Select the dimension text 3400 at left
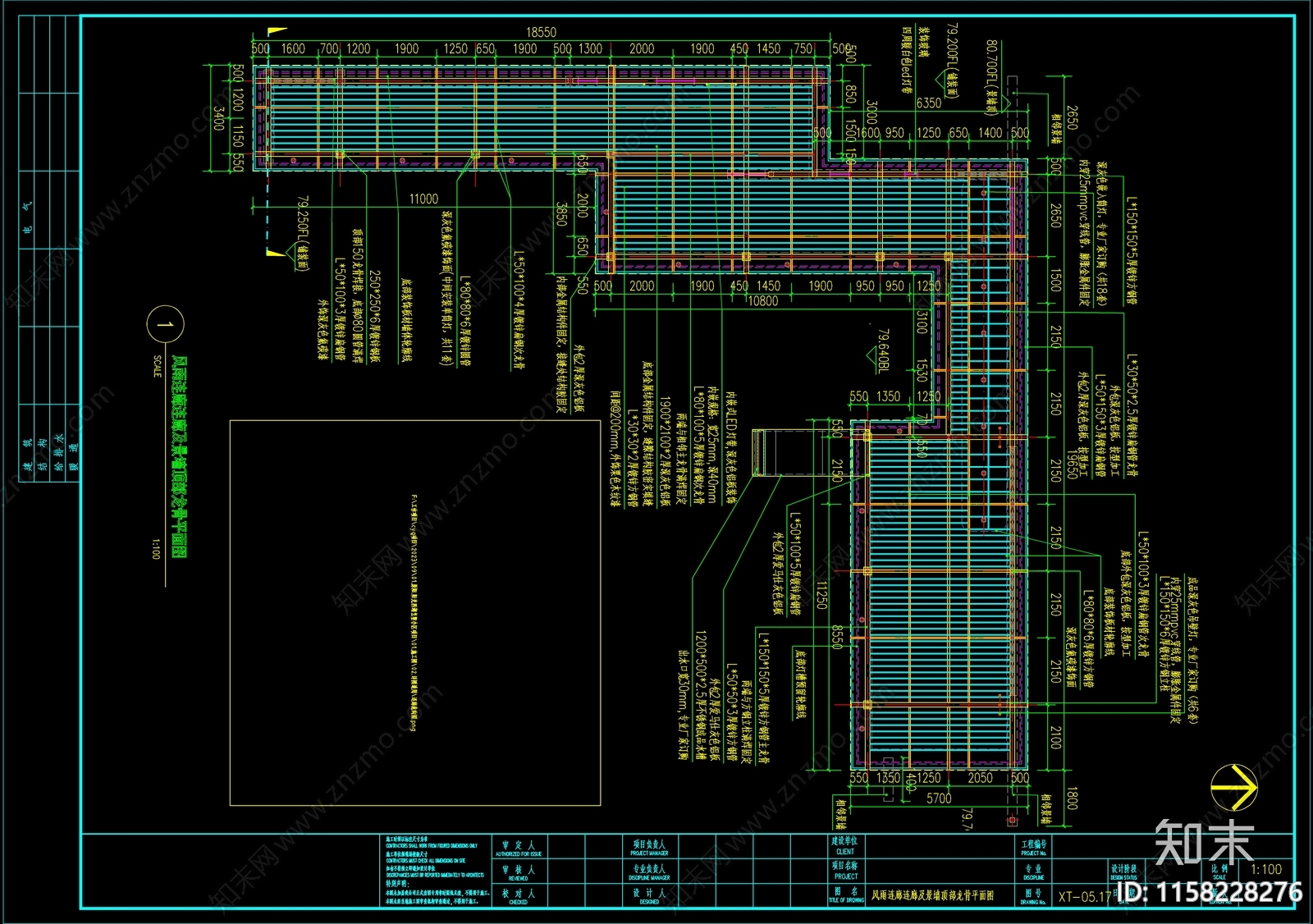This screenshot has height=924, width=1313. point(218,117)
